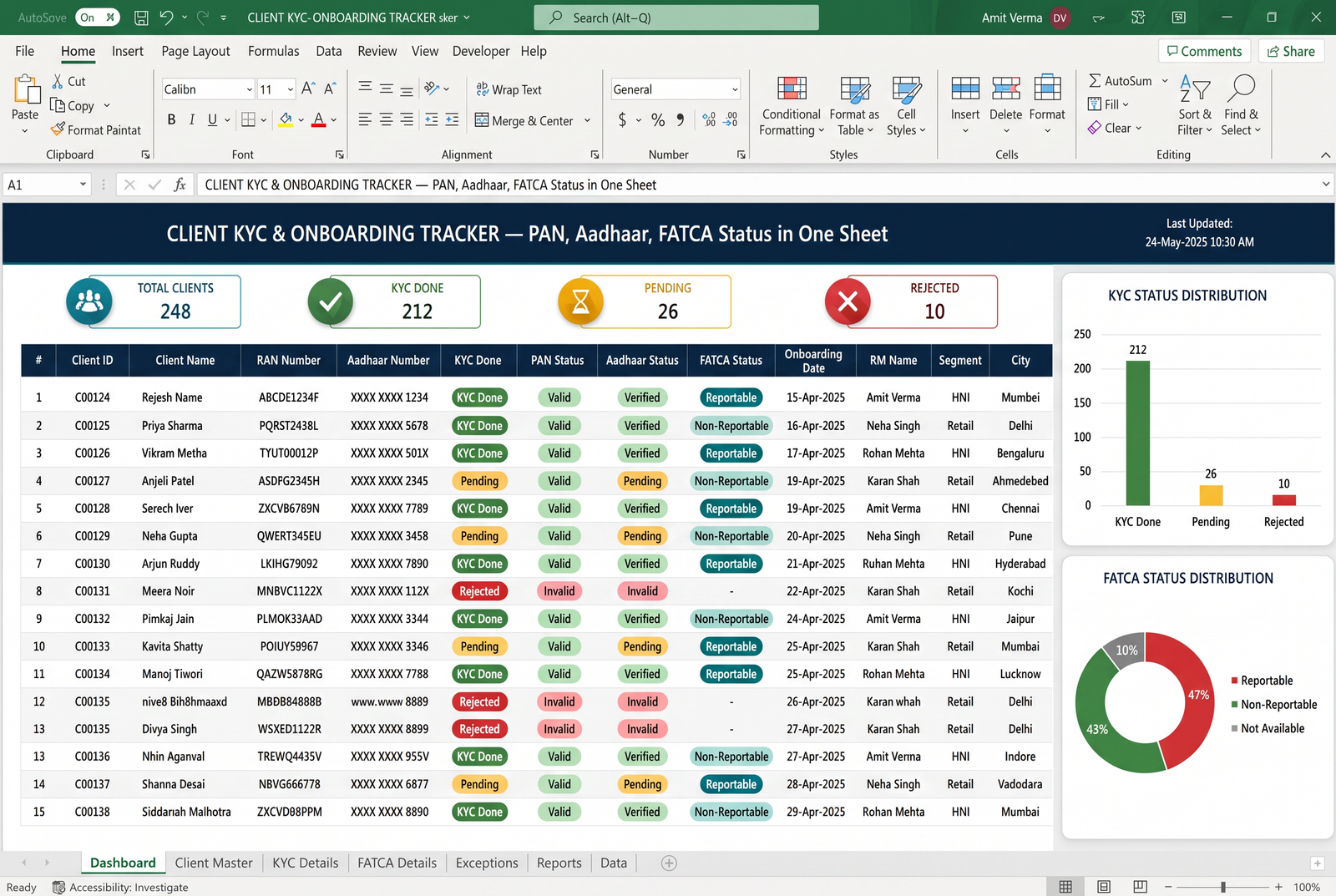Image resolution: width=1336 pixels, height=896 pixels.
Task: Click the Share button
Action: coord(1291,51)
